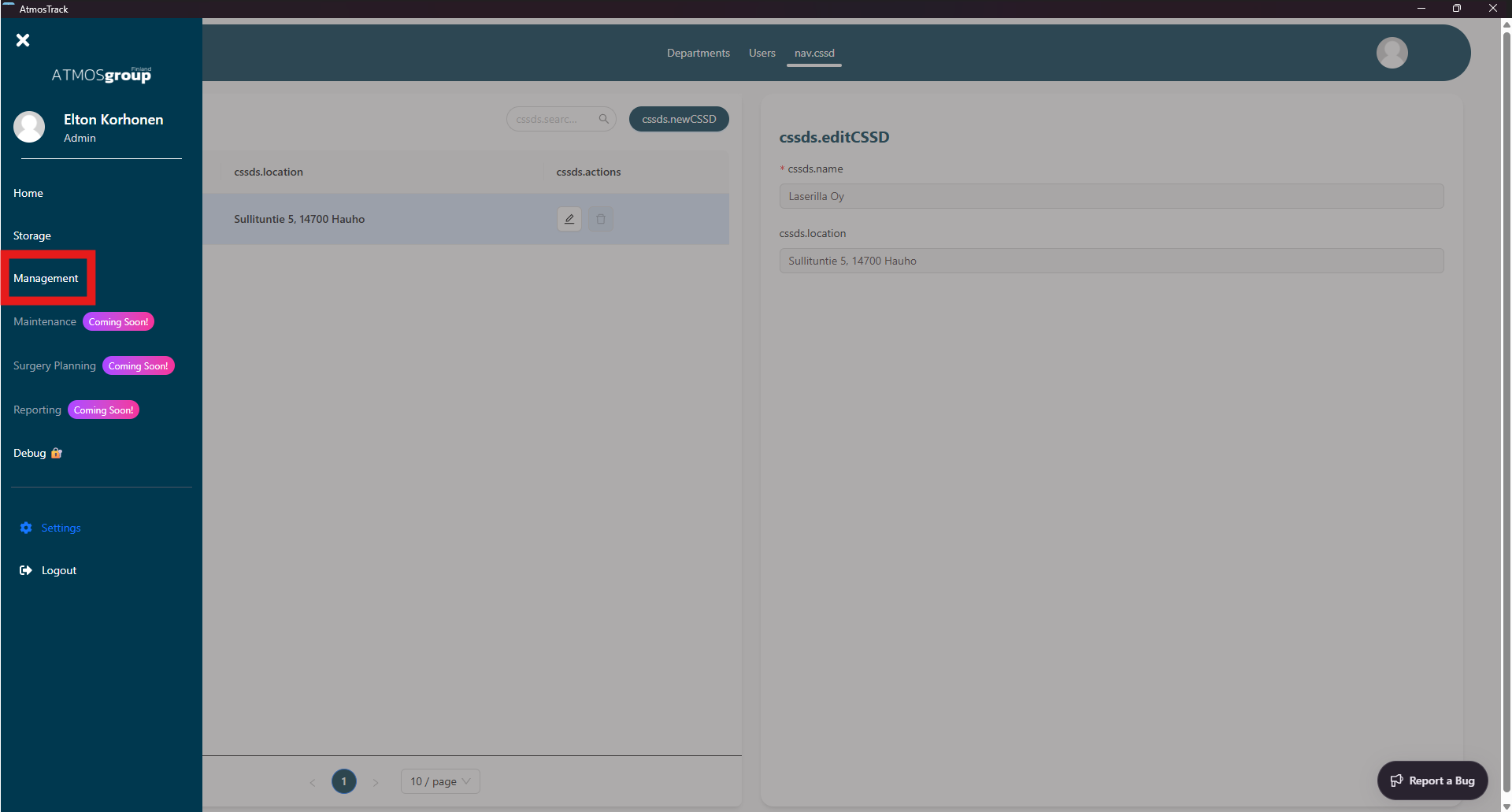This screenshot has width=1512, height=812.
Task: Click the Debug lock icon
Action: pyautogui.click(x=57, y=453)
